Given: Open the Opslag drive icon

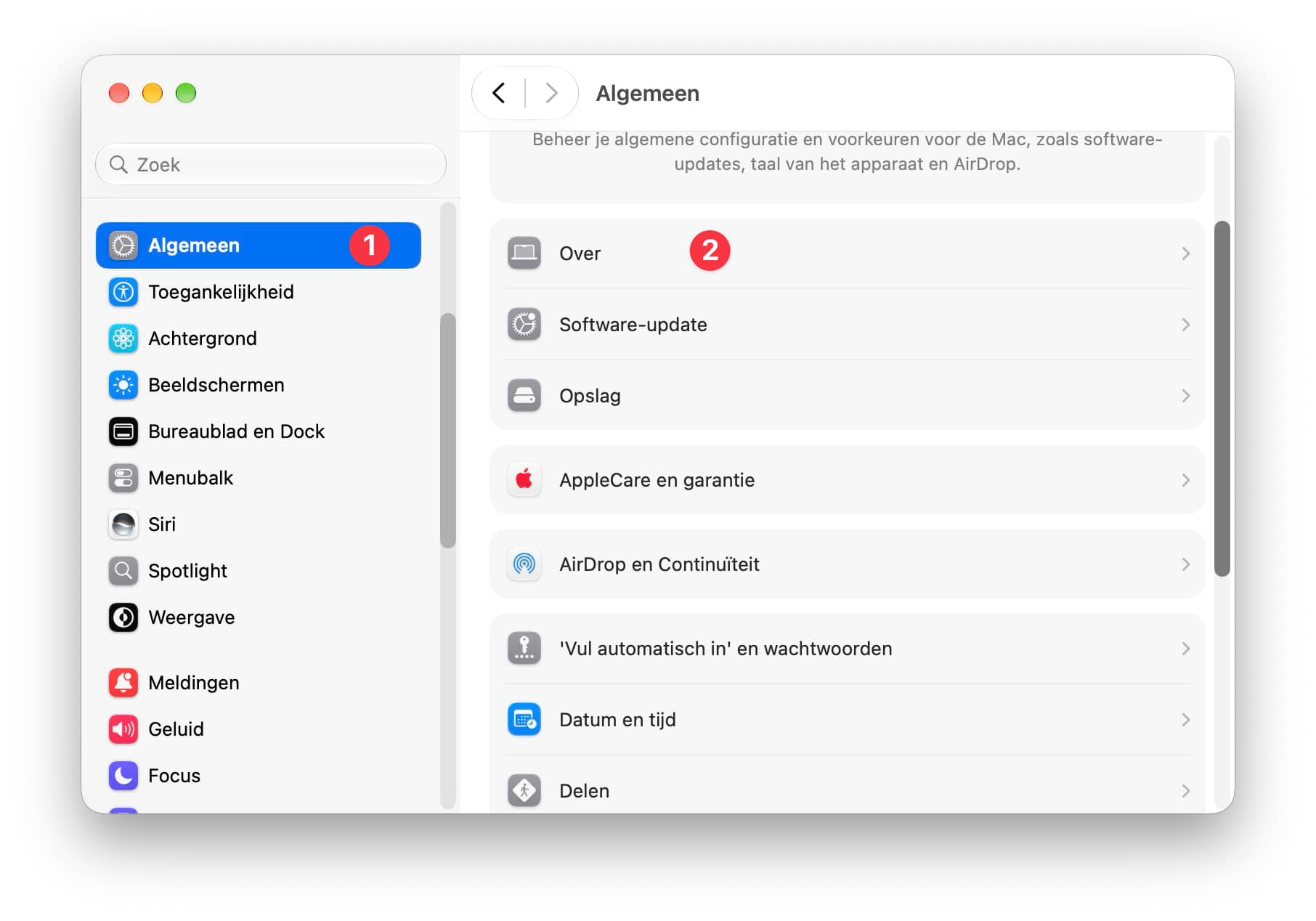Looking at the screenshot, I should click(524, 396).
